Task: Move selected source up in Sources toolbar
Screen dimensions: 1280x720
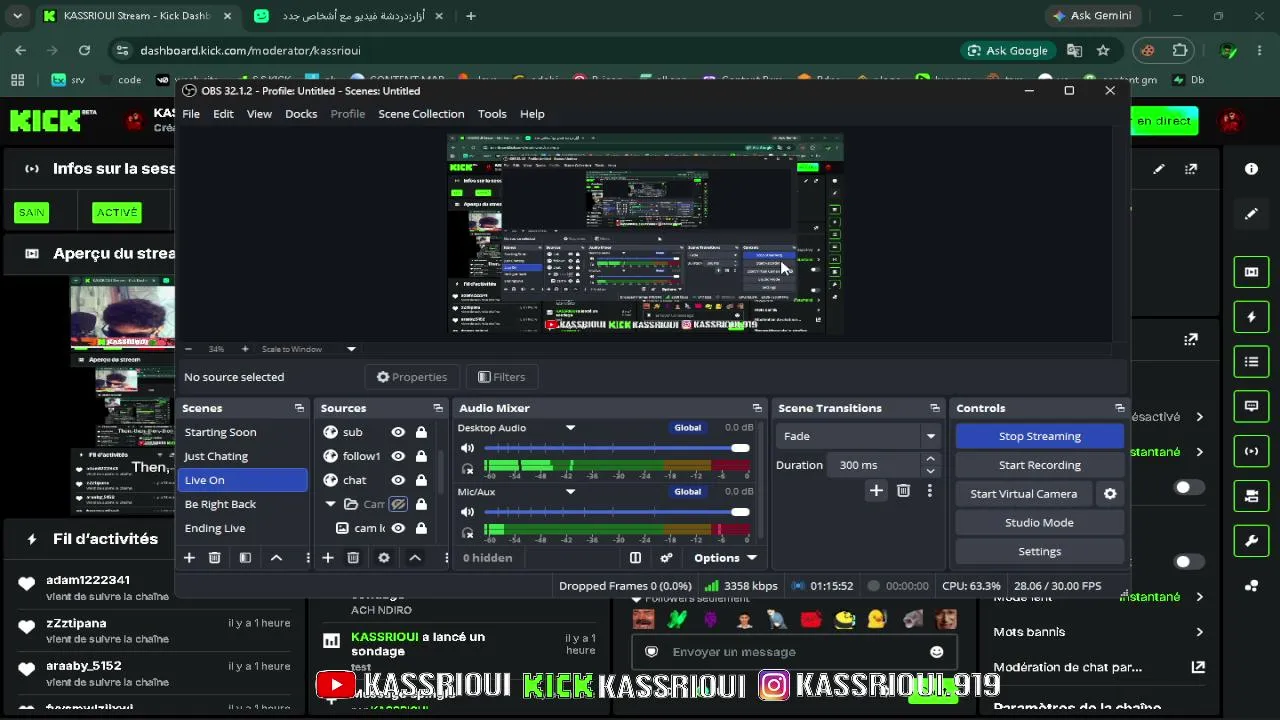Action: click(x=414, y=558)
